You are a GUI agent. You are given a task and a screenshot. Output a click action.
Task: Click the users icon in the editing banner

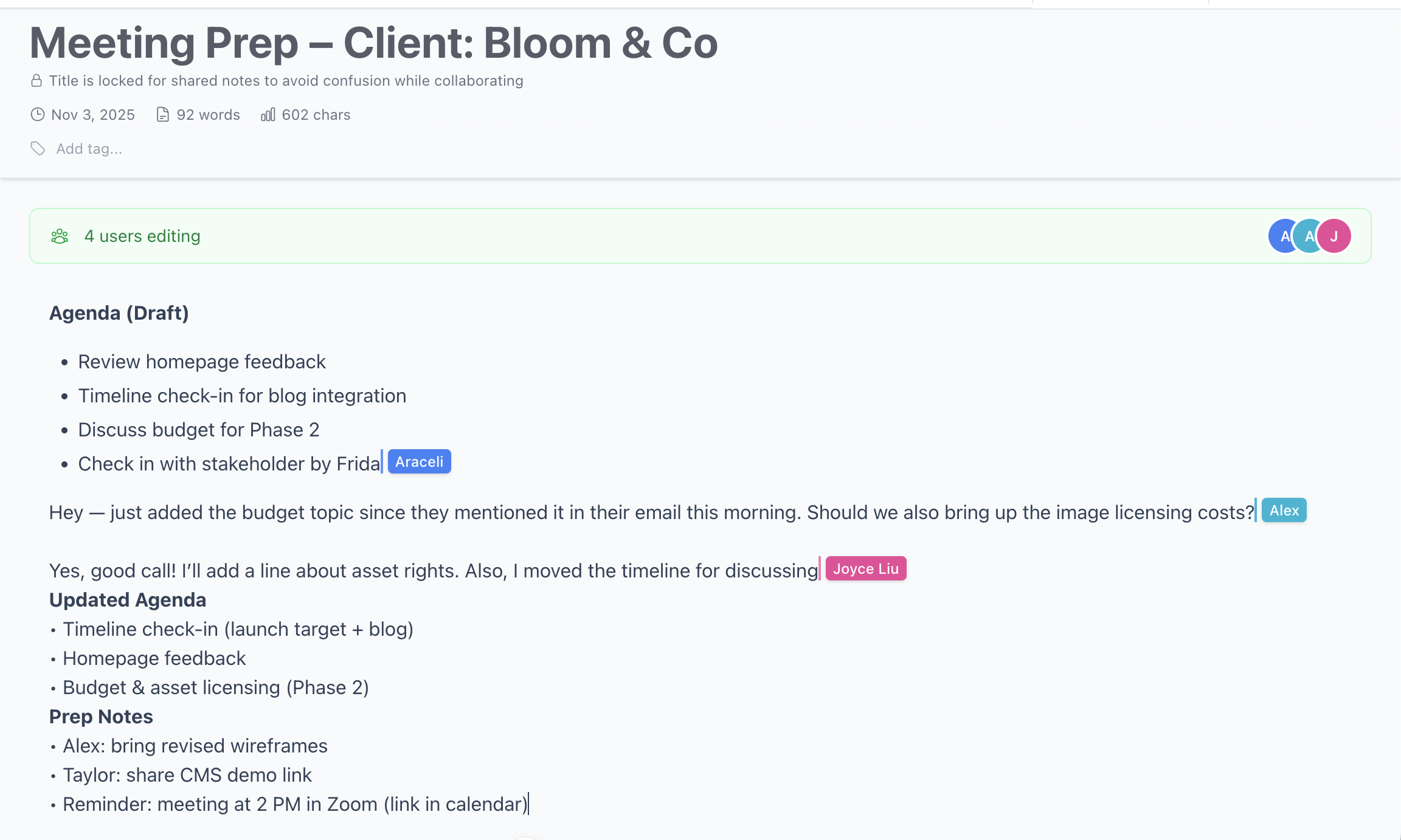(x=59, y=236)
